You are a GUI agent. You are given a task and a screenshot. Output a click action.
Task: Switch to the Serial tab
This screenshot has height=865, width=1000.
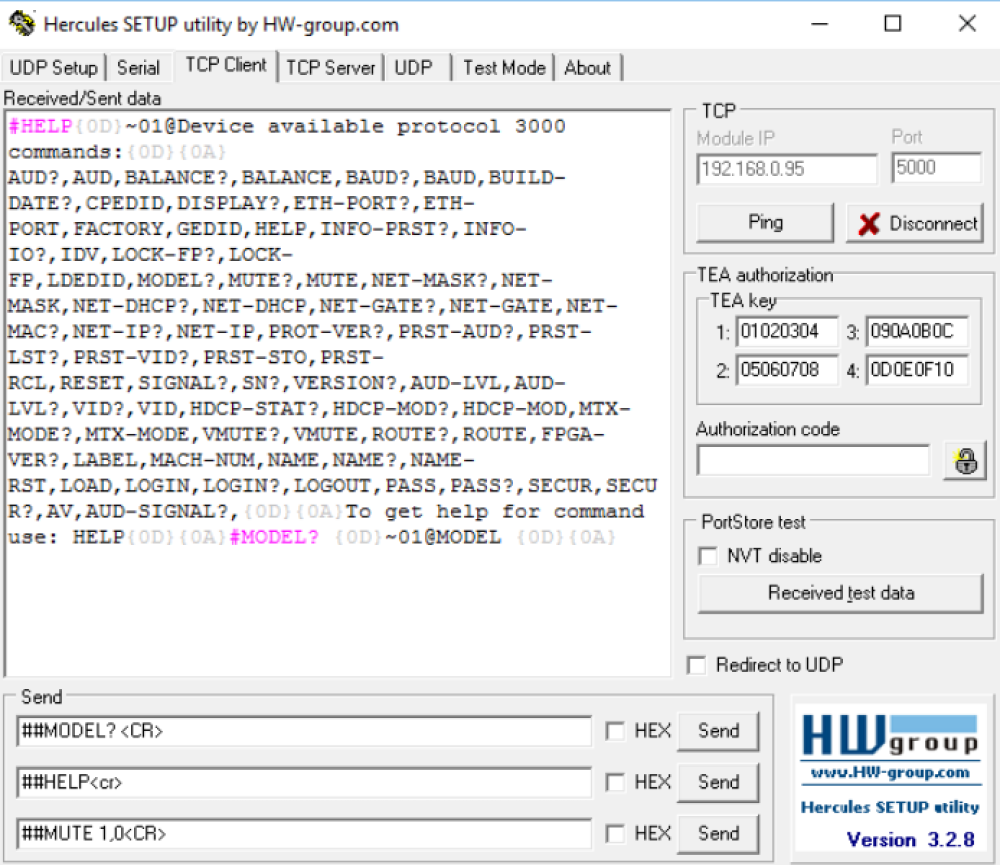(138, 68)
